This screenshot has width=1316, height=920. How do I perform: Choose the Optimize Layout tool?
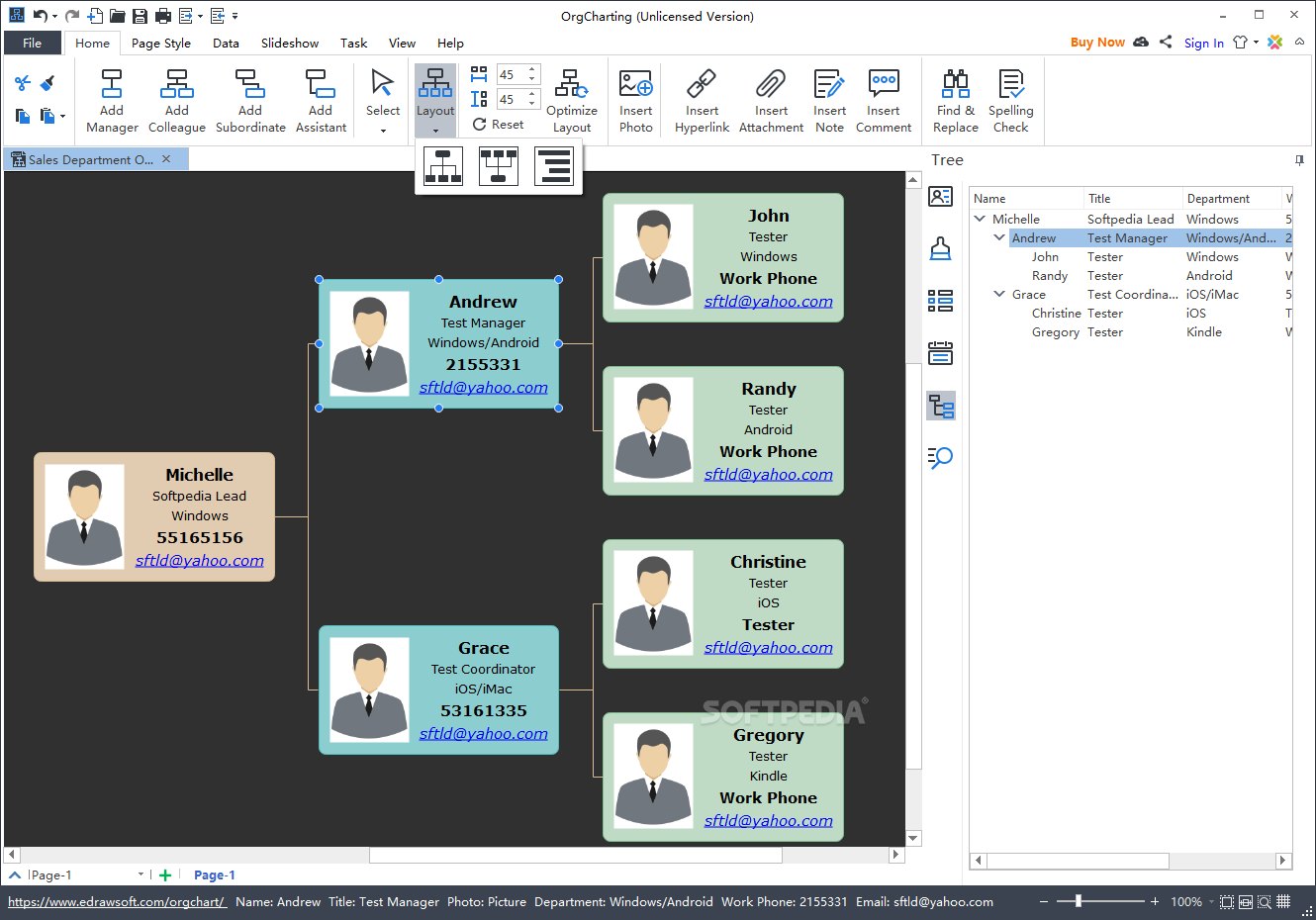pyautogui.click(x=572, y=101)
